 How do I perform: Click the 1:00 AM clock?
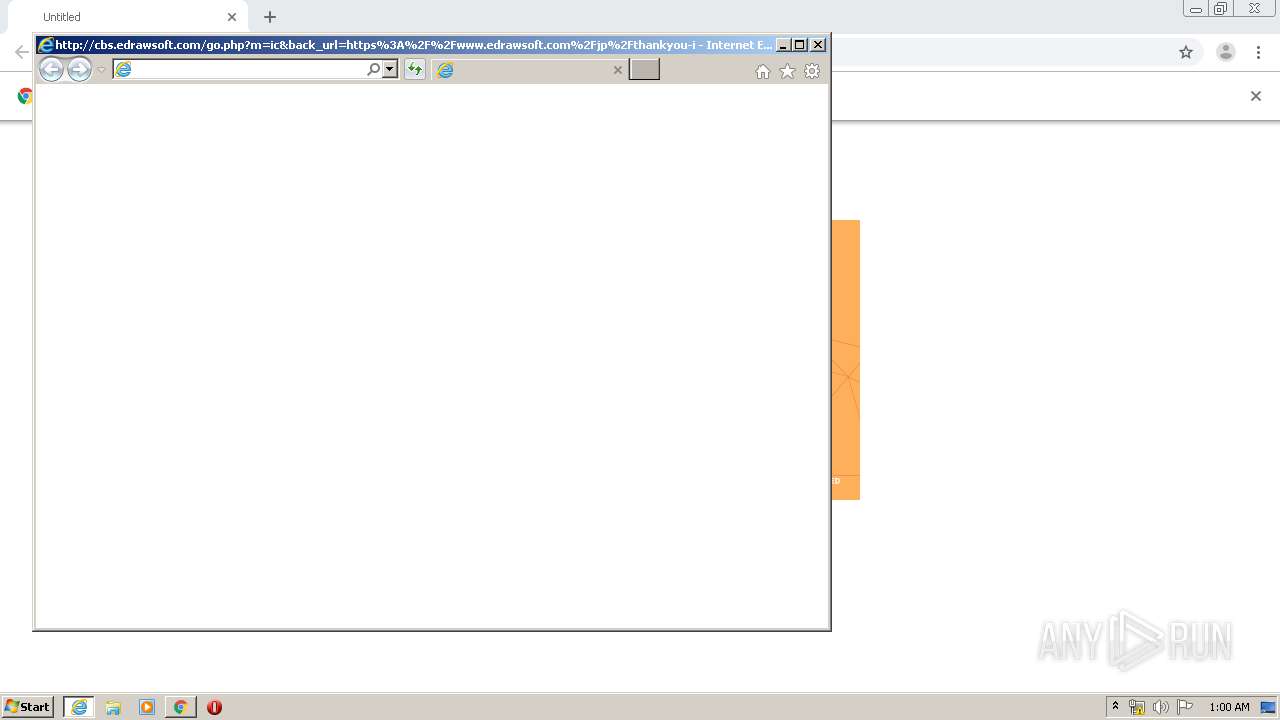[1229, 707]
